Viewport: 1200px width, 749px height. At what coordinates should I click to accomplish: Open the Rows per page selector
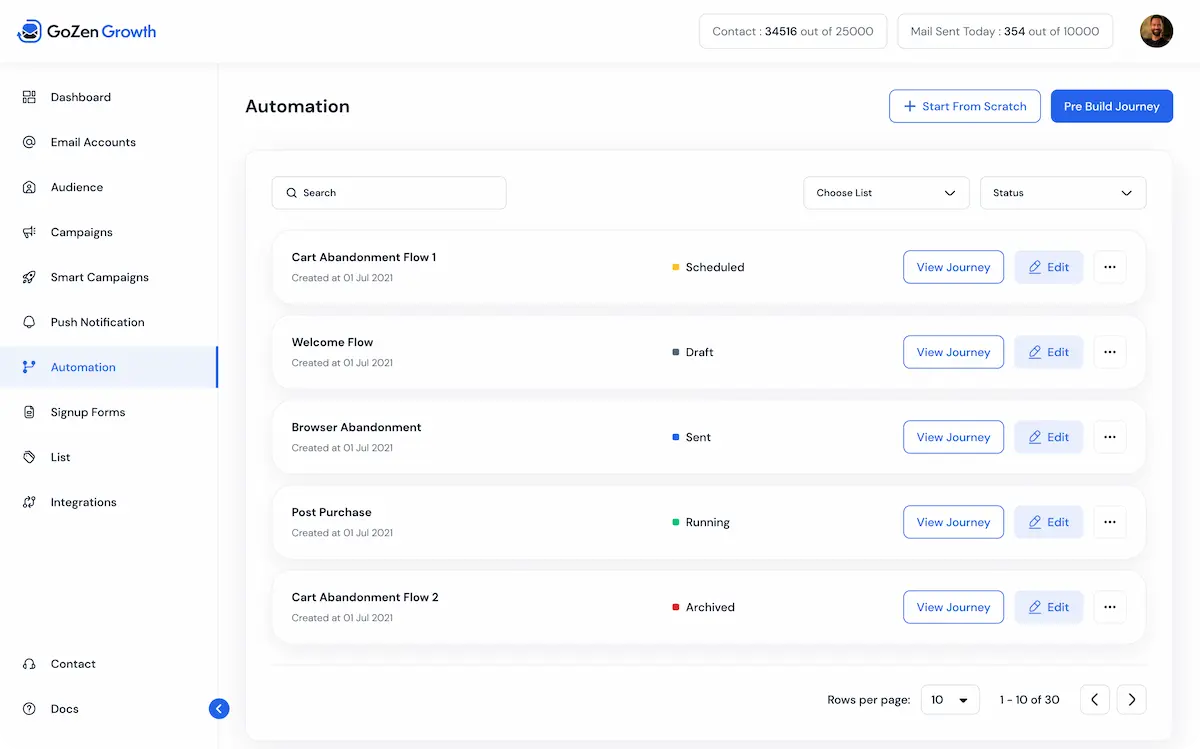(949, 700)
